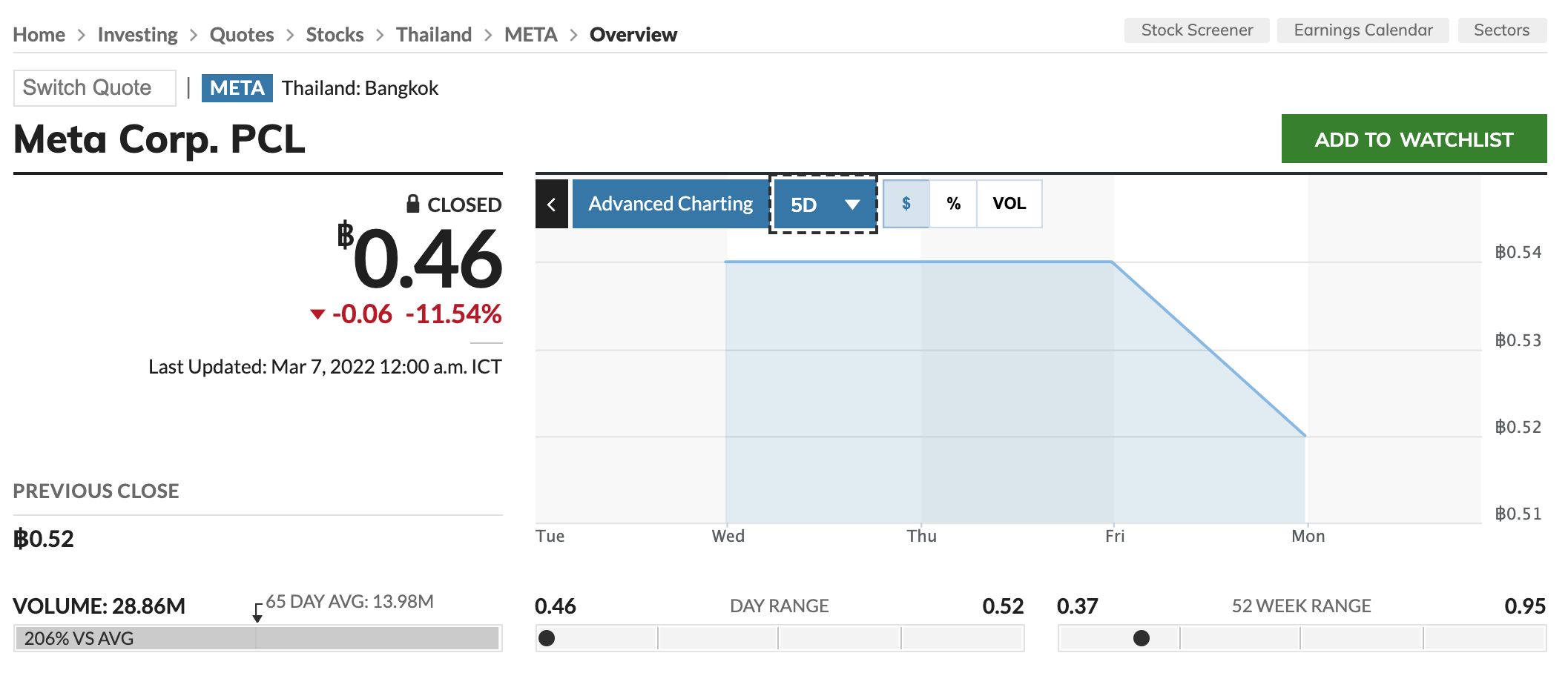1568x673 pixels.
Task: Open the Sectors page
Action: (x=1502, y=30)
